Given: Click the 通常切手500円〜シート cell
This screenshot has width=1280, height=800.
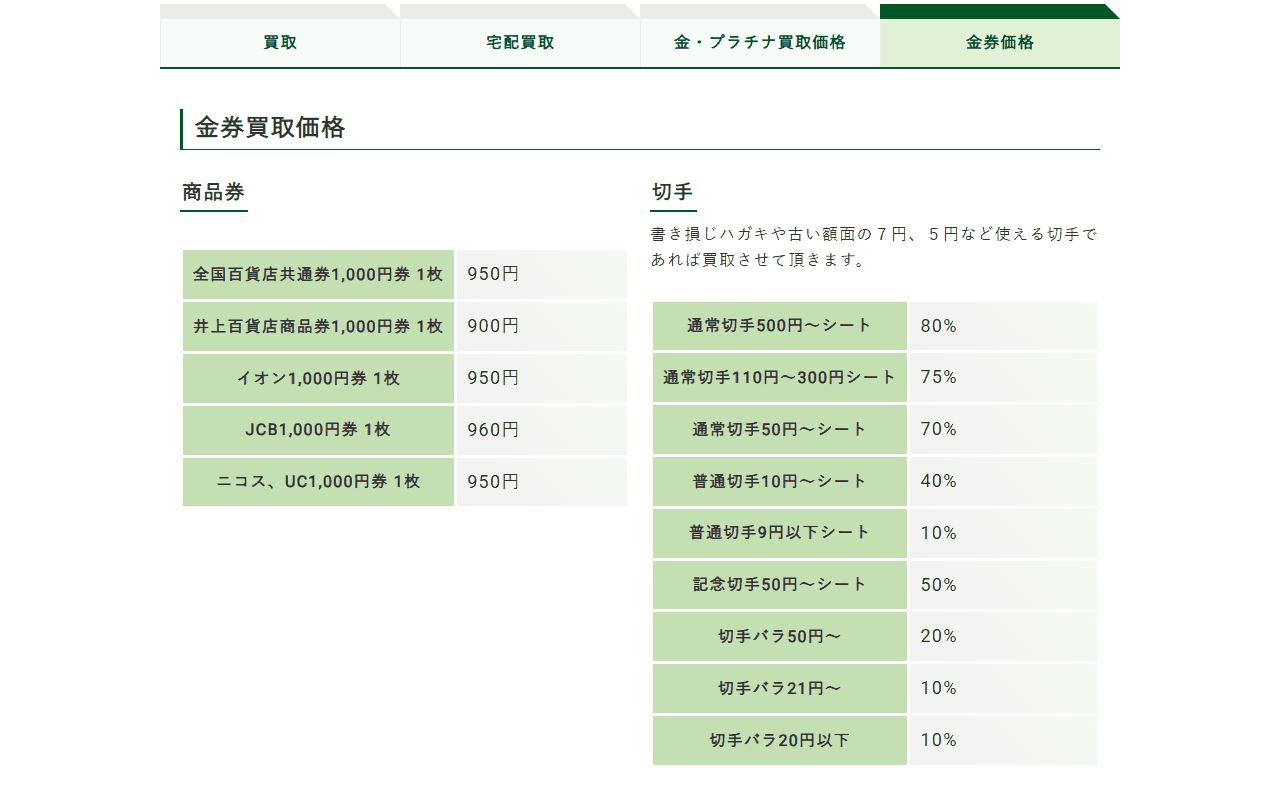Looking at the screenshot, I should [780, 326].
